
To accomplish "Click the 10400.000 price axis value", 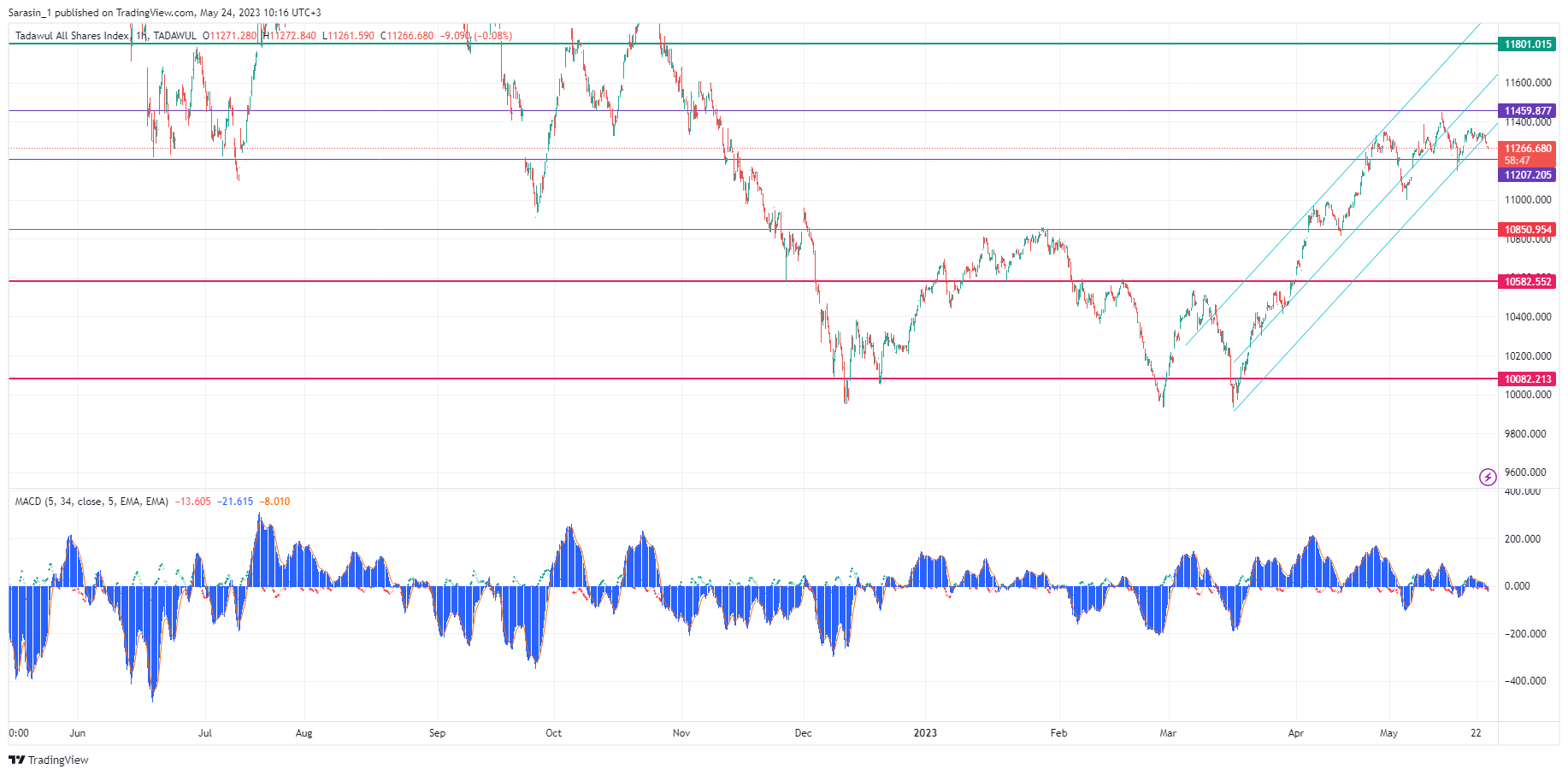I will (1528, 317).
